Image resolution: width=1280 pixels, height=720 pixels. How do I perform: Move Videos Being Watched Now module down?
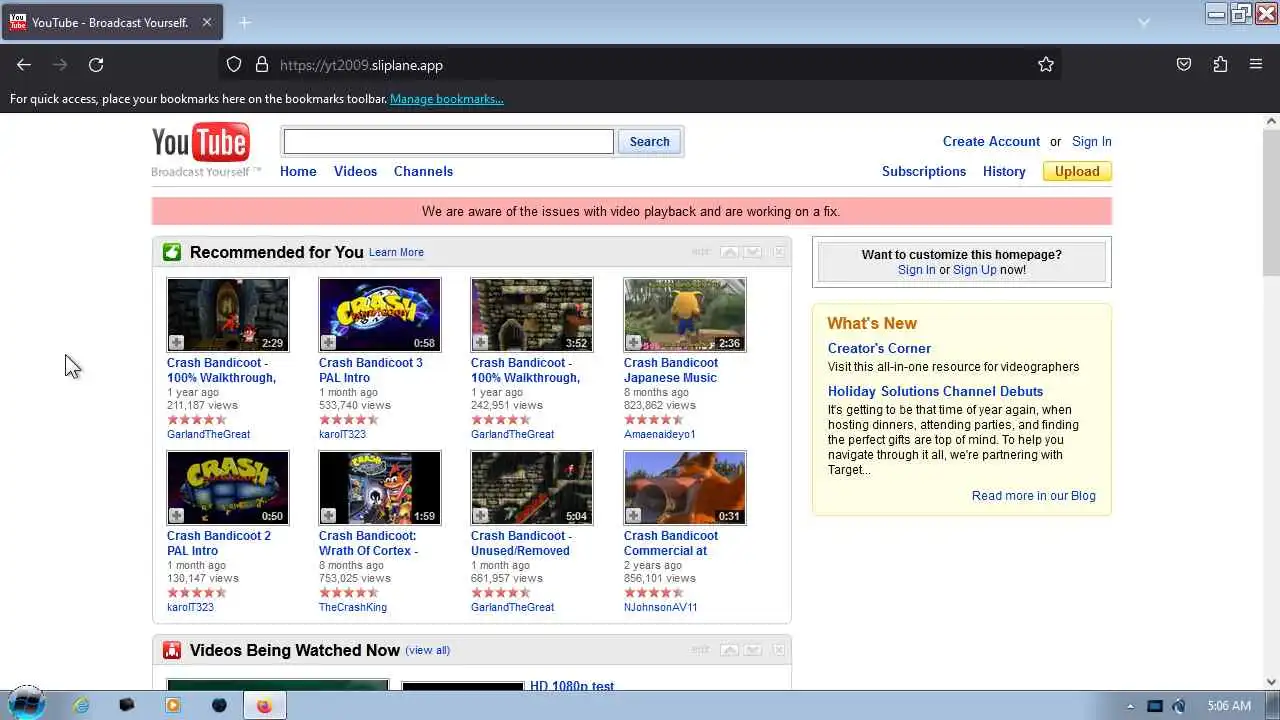click(x=753, y=650)
